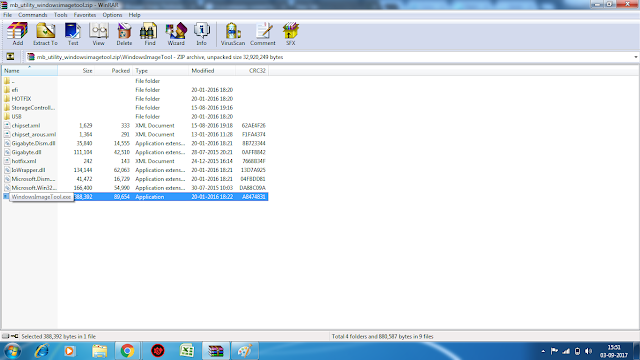Open the Favorites menu
Image resolution: width=640 pixels, height=360 pixels.
pyautogui.click(x=85, y=15)
